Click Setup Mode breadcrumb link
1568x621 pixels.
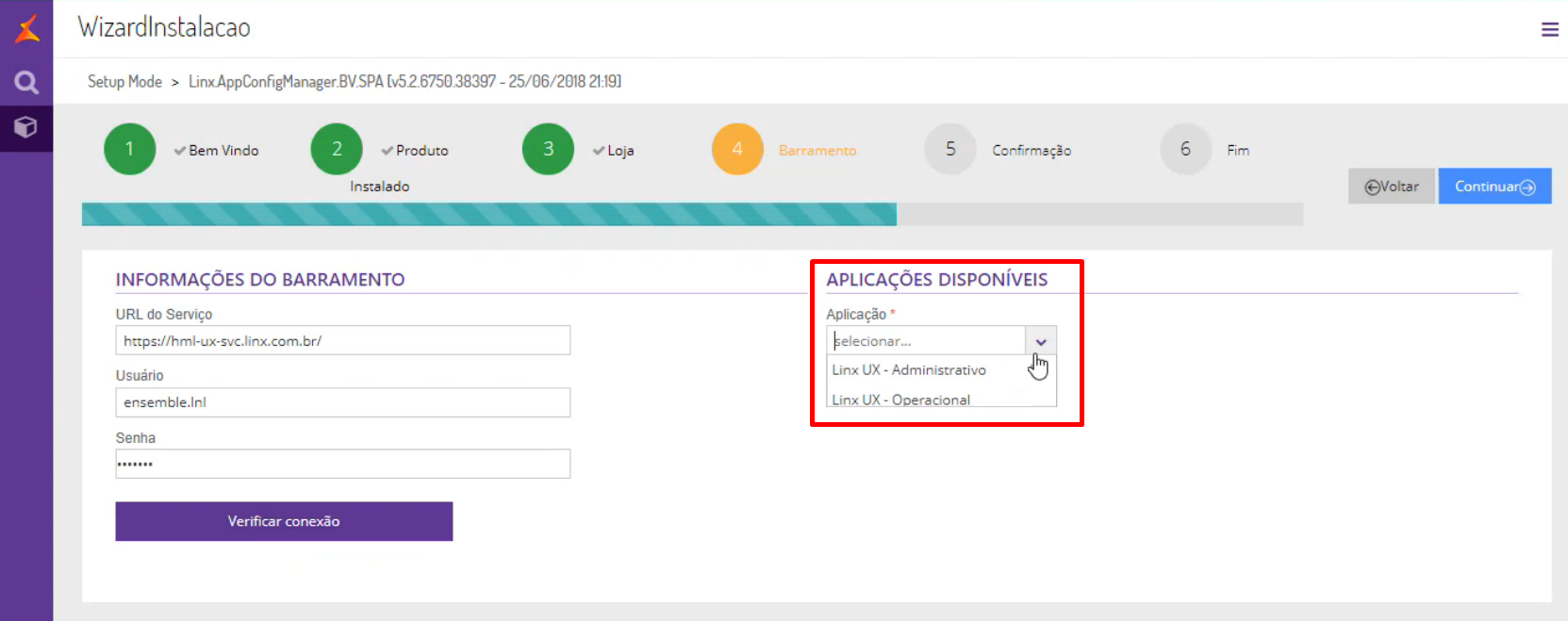[124, 82]
